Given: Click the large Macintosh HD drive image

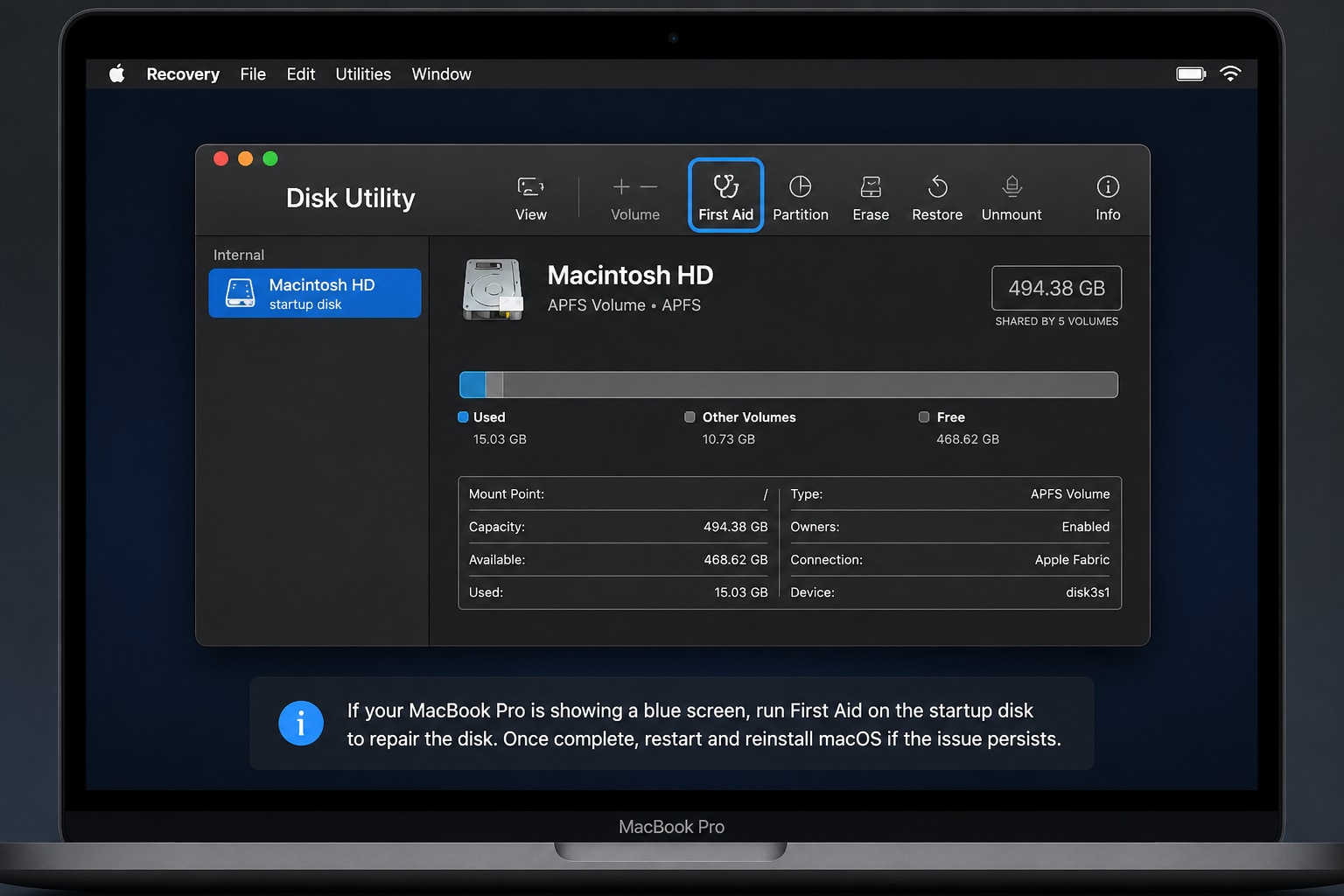Looking at the screenshot, I should coord(493,289).
